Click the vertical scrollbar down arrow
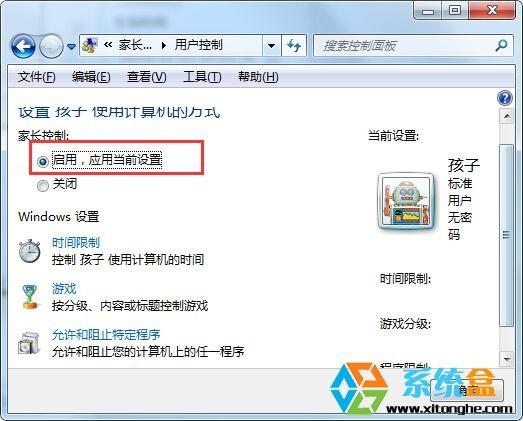The image size is (523, 421). [x=507, y=359]
